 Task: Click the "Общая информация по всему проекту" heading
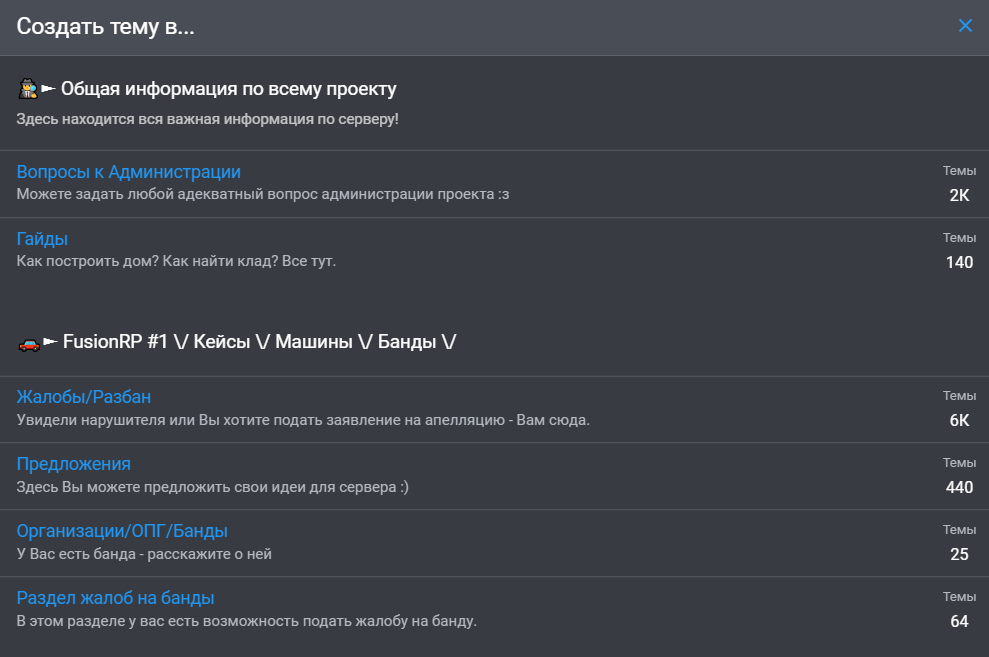(x=229, y=89)
